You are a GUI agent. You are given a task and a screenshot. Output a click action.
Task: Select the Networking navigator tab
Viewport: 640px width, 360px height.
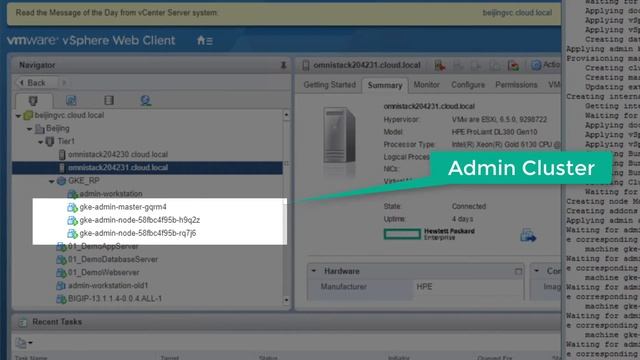tap(146, 100)
